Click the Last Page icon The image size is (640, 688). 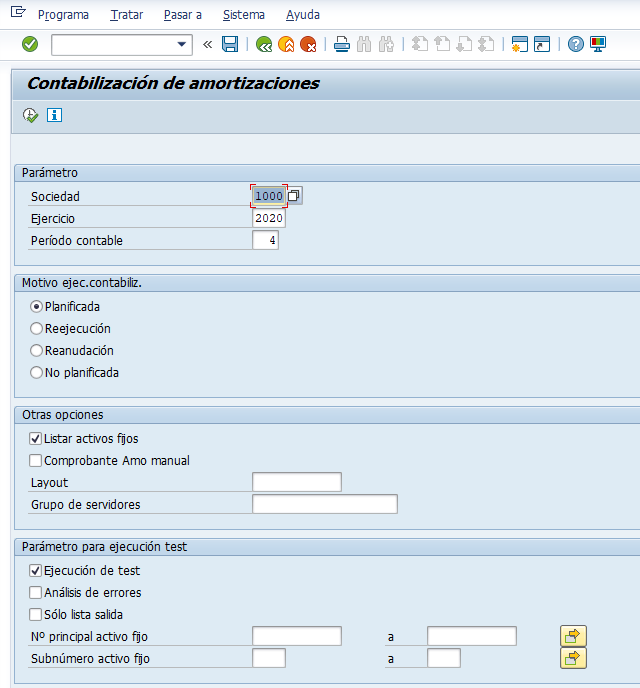(x=486, y=44)
